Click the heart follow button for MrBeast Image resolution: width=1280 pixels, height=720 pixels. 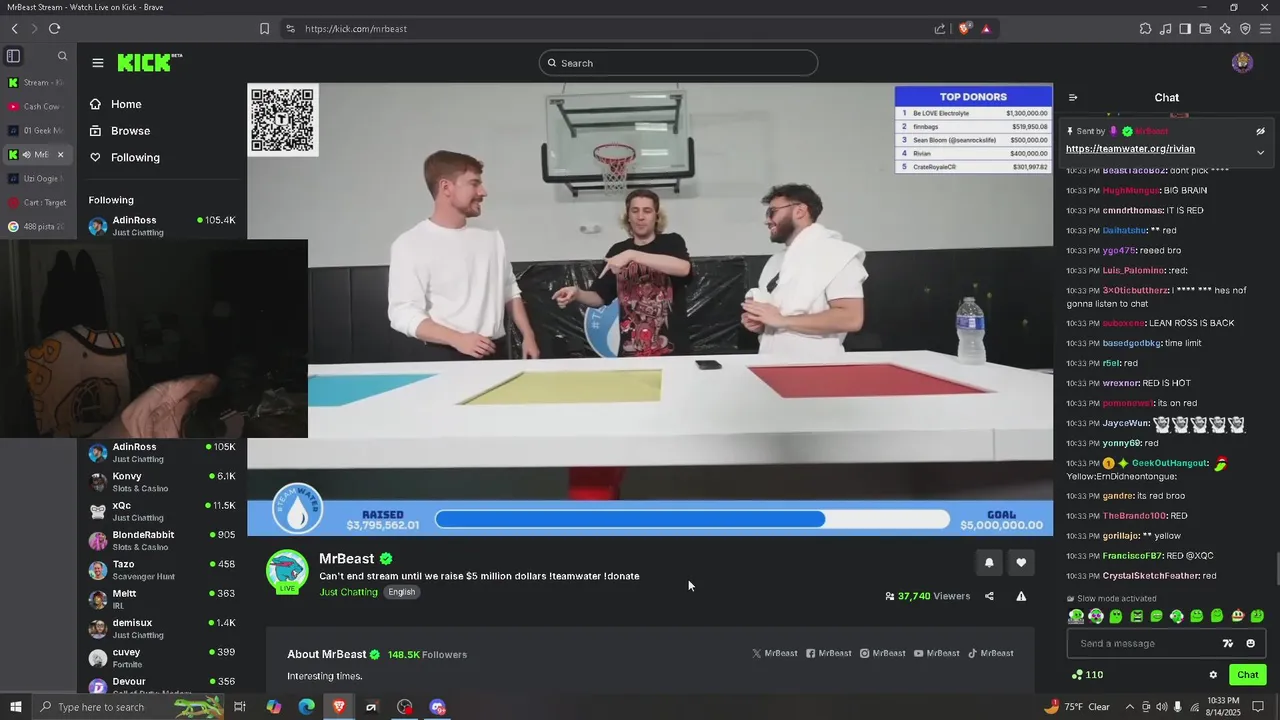click(x=1021, y=563)
